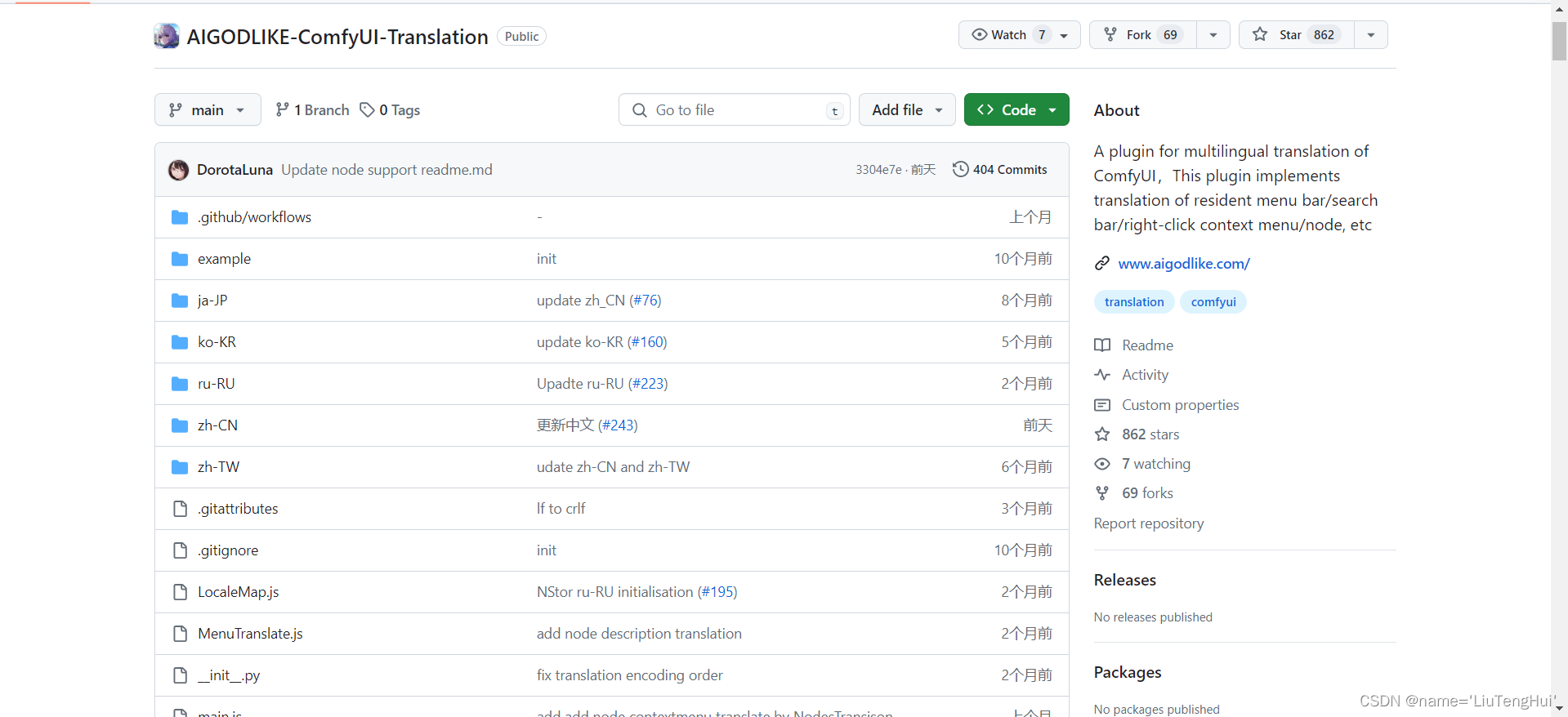Click the ru-RU folder icon

180,384
